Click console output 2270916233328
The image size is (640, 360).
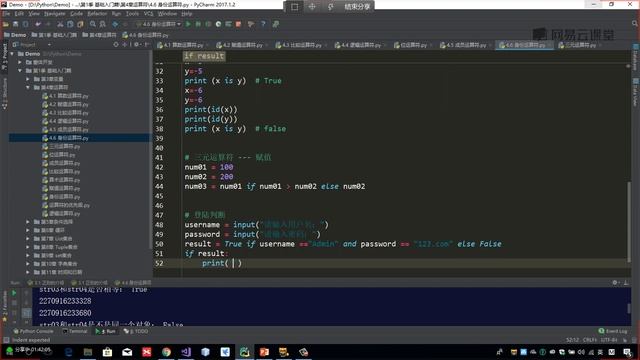pos(65,301)
